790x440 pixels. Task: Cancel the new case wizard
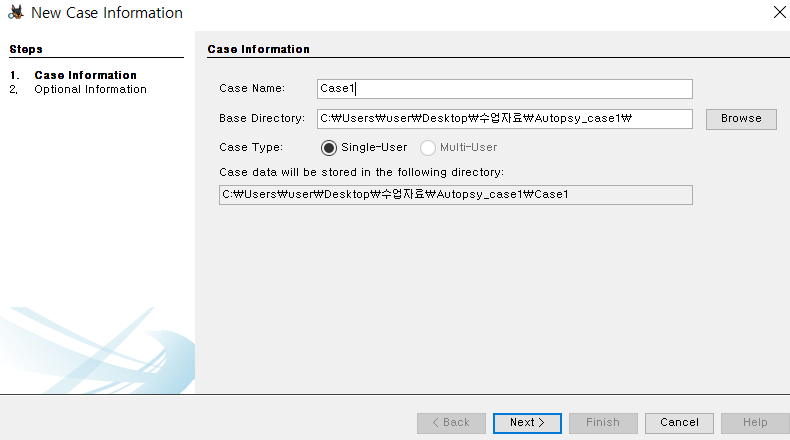[679, 423]
